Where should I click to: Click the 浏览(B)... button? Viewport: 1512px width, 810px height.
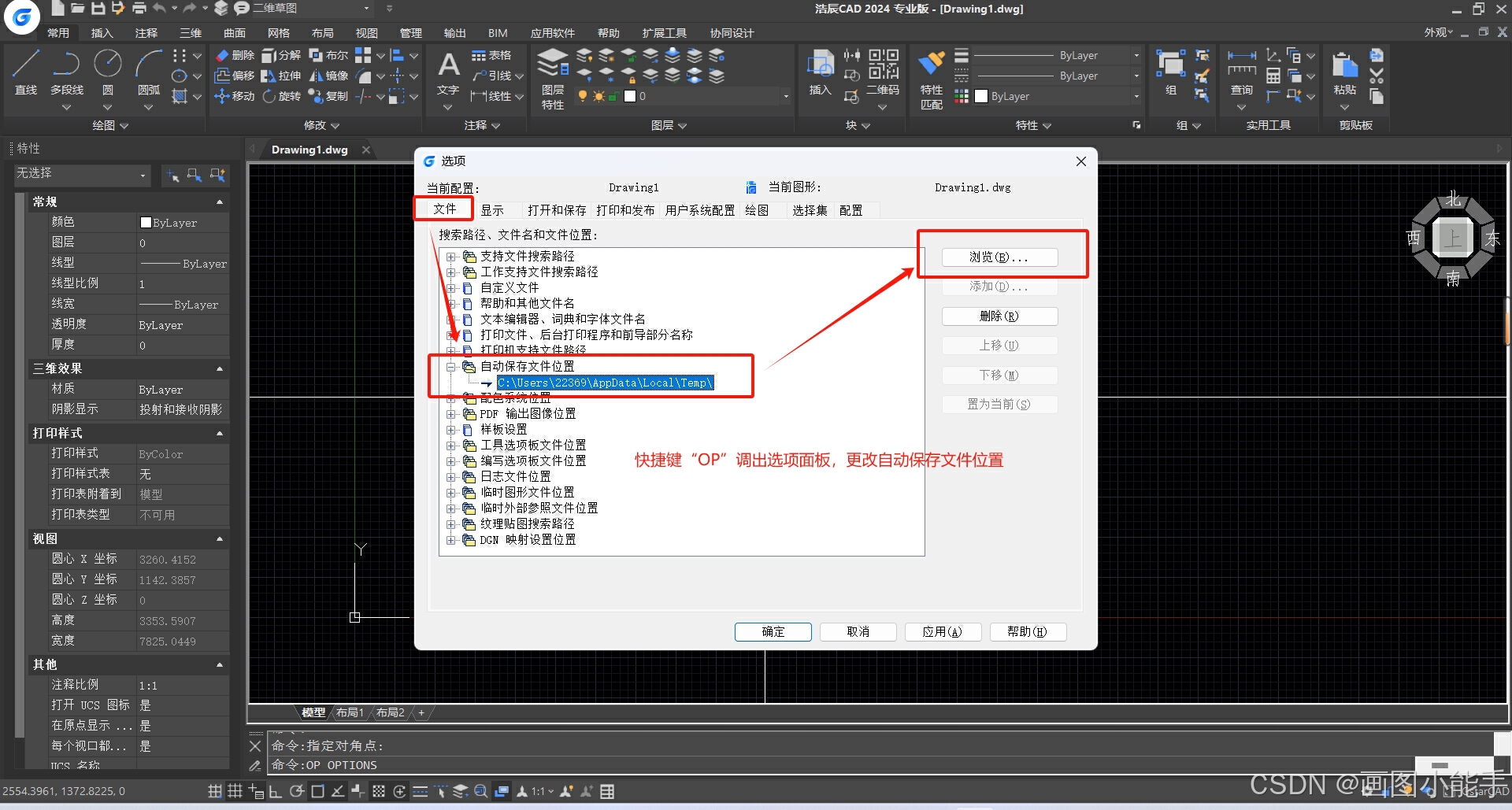tap(999, 257)
